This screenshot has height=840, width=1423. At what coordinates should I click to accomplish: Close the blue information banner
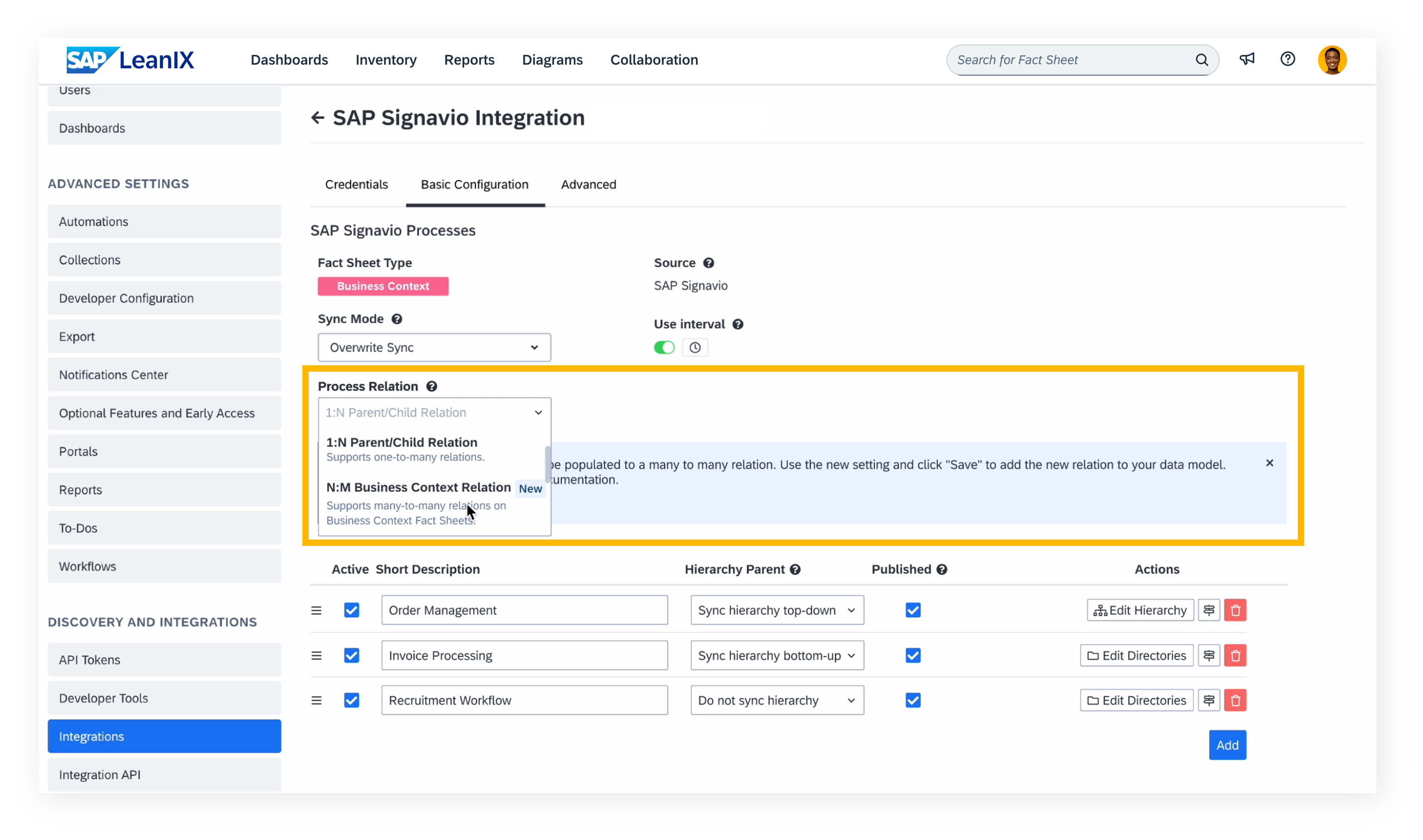click(1270, 463)
